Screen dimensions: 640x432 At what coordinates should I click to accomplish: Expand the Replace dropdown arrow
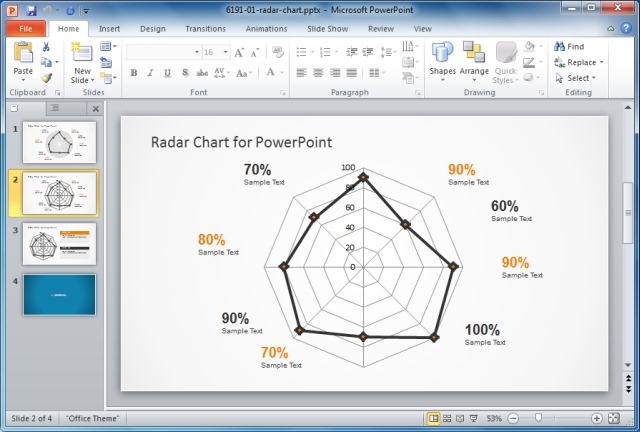point(602,62)
